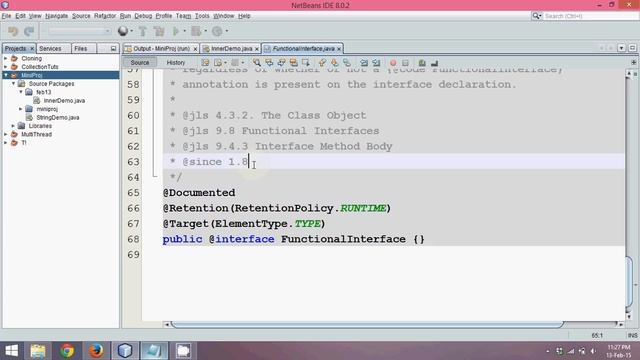Collapse the feb13 package node
Image resolution: width=640 pixels, height=360 pixels.
point(21,92)
